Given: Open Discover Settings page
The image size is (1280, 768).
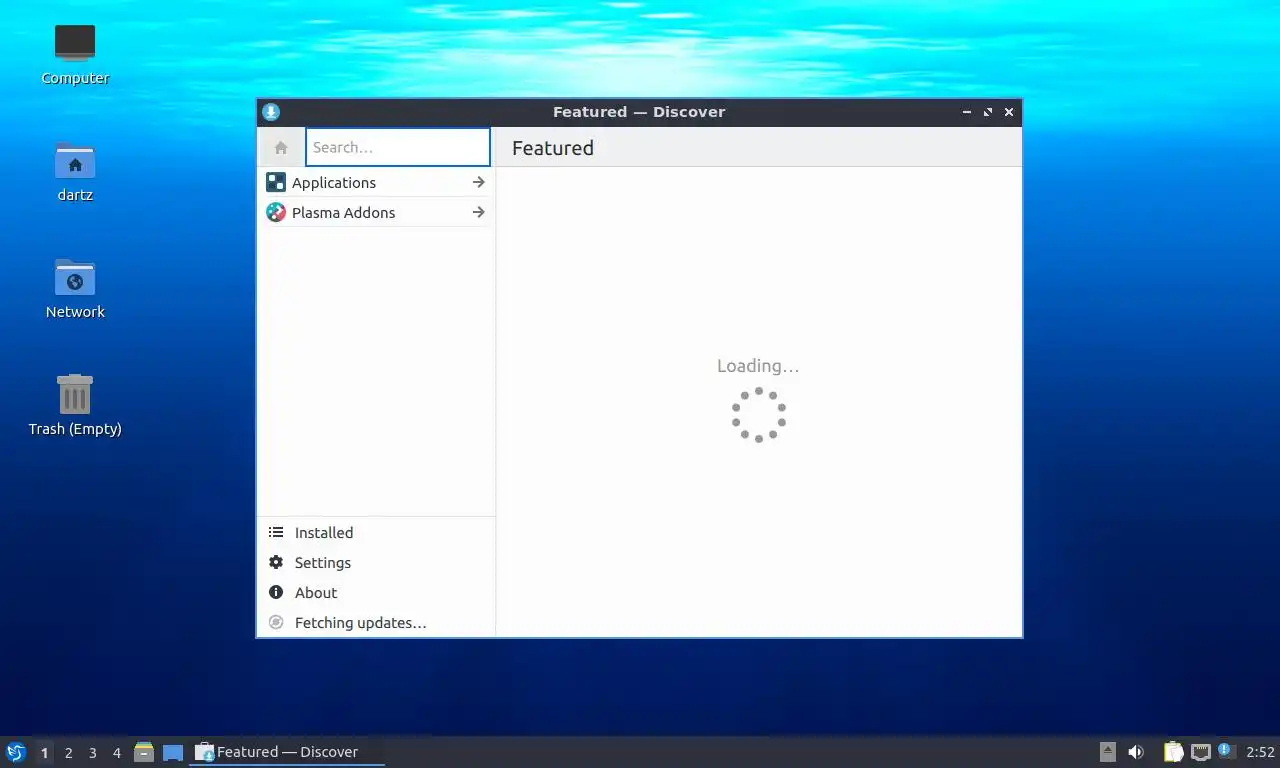Looking at the screenshot, I should [376, 563].
